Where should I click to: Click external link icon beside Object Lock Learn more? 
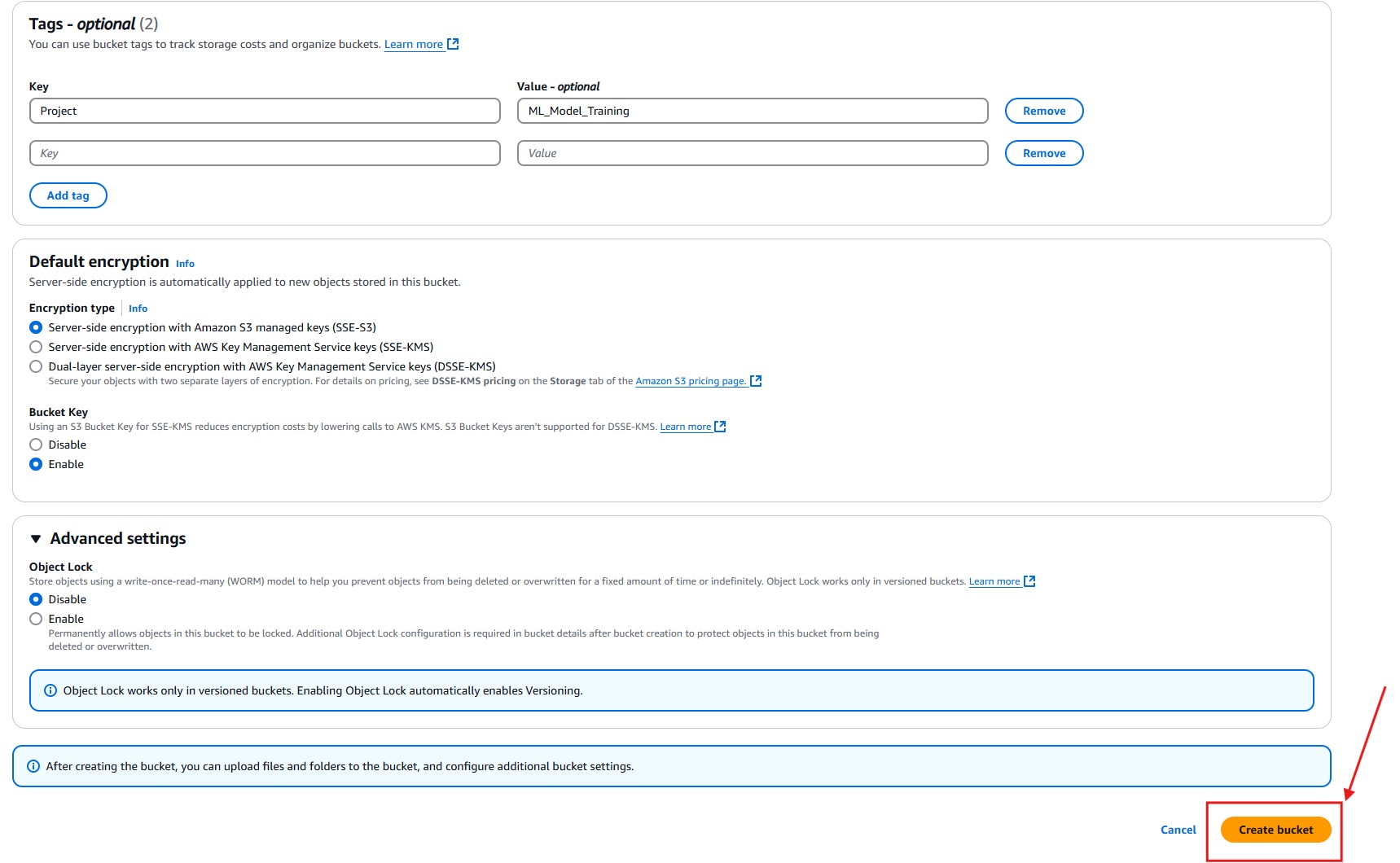(x=1029, y=581)
